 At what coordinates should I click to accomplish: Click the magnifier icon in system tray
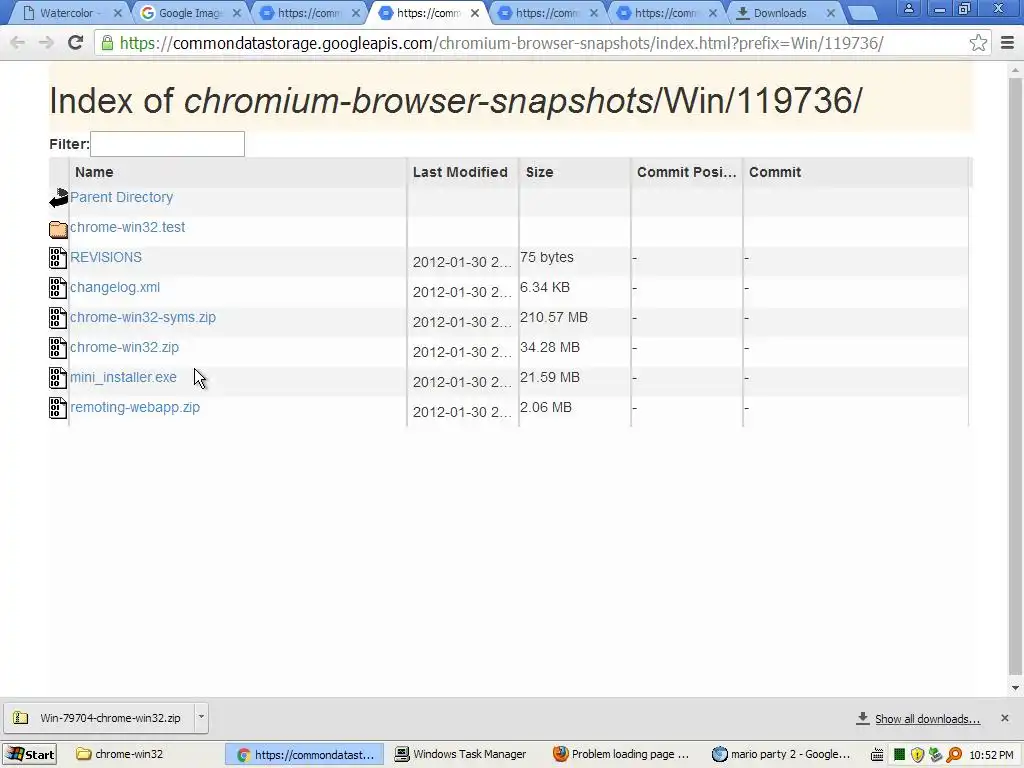[x=954, y=755]
